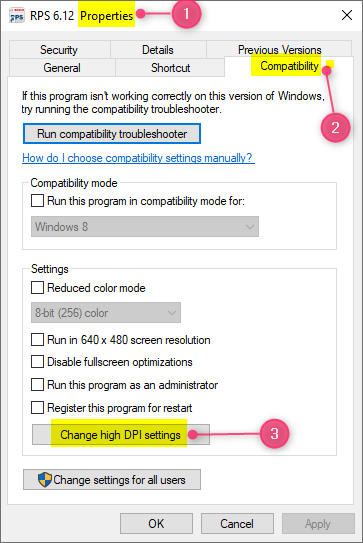Open the Windows 8 compatibility mode dropdown

coord(145,227)
